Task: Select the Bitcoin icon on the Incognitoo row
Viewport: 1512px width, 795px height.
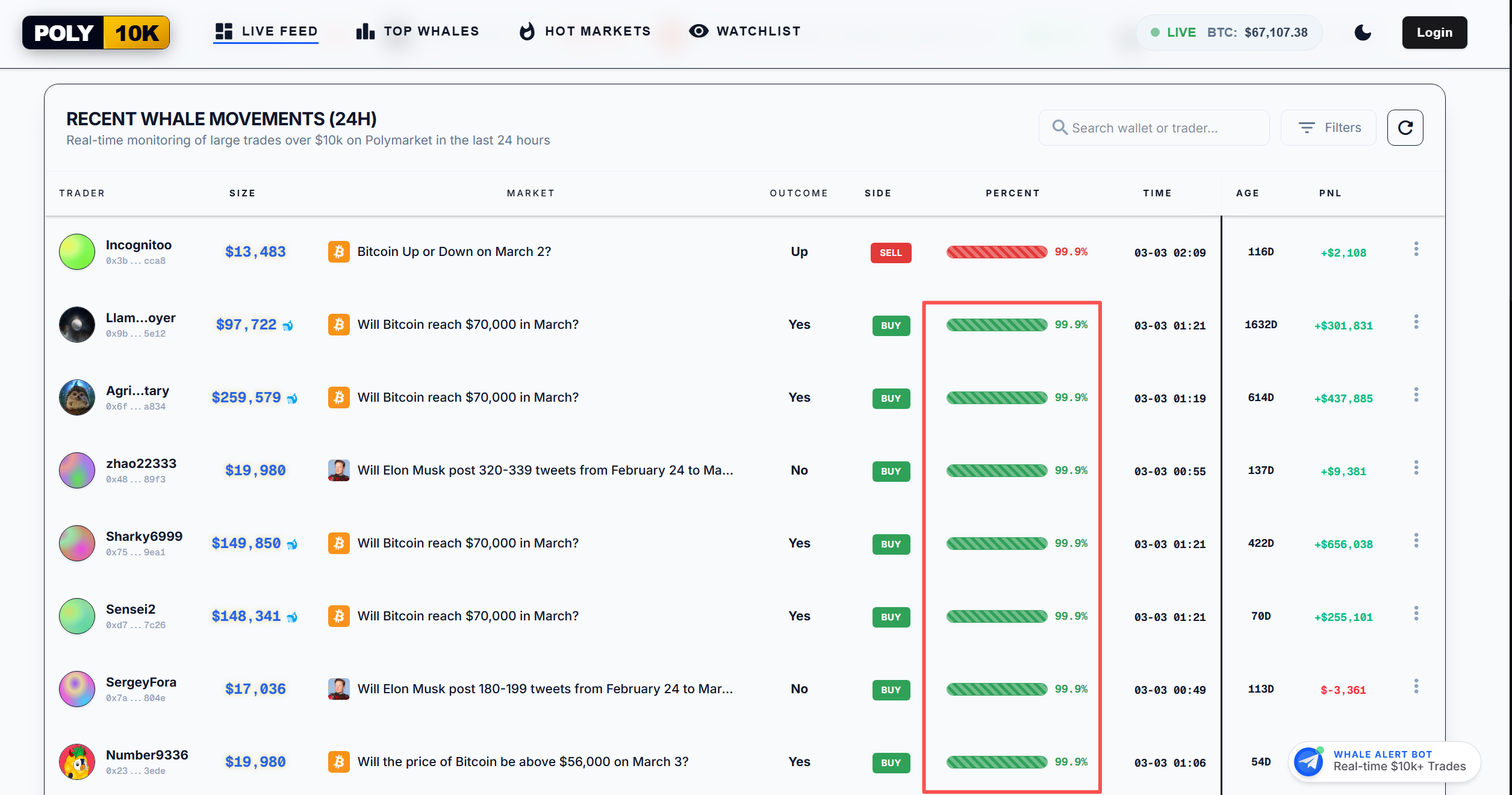Action: 340,252
